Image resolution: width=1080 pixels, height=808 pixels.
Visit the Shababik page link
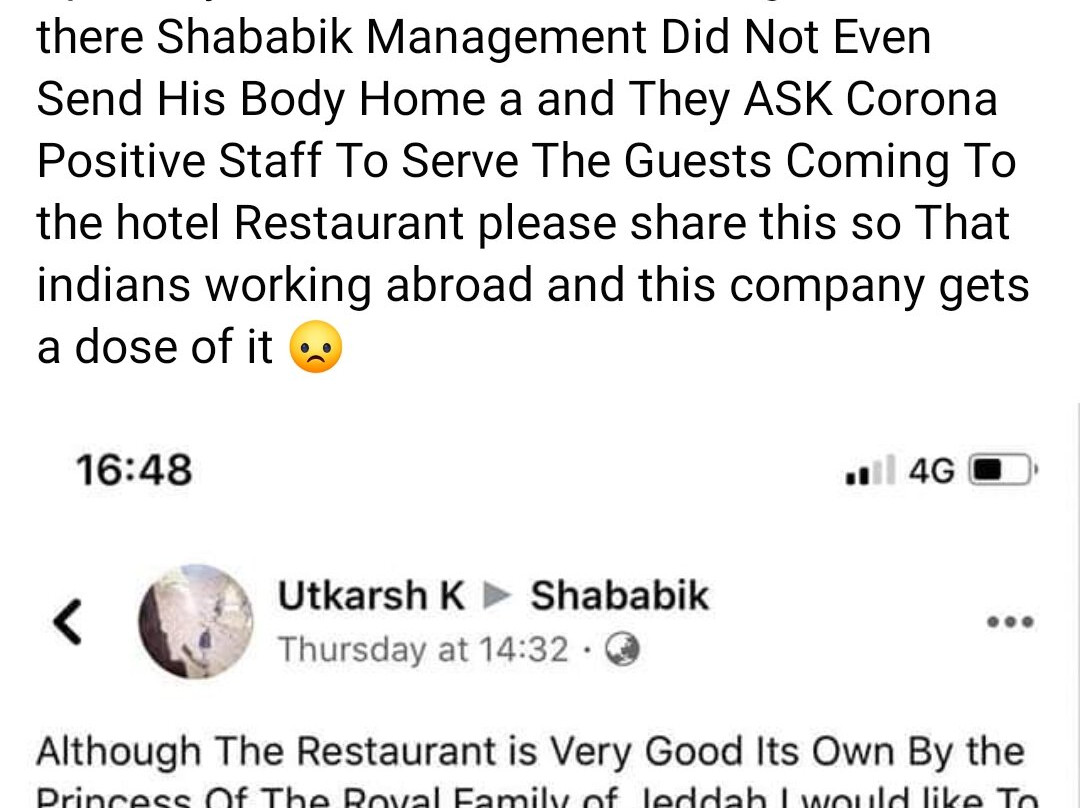[619, 596]
